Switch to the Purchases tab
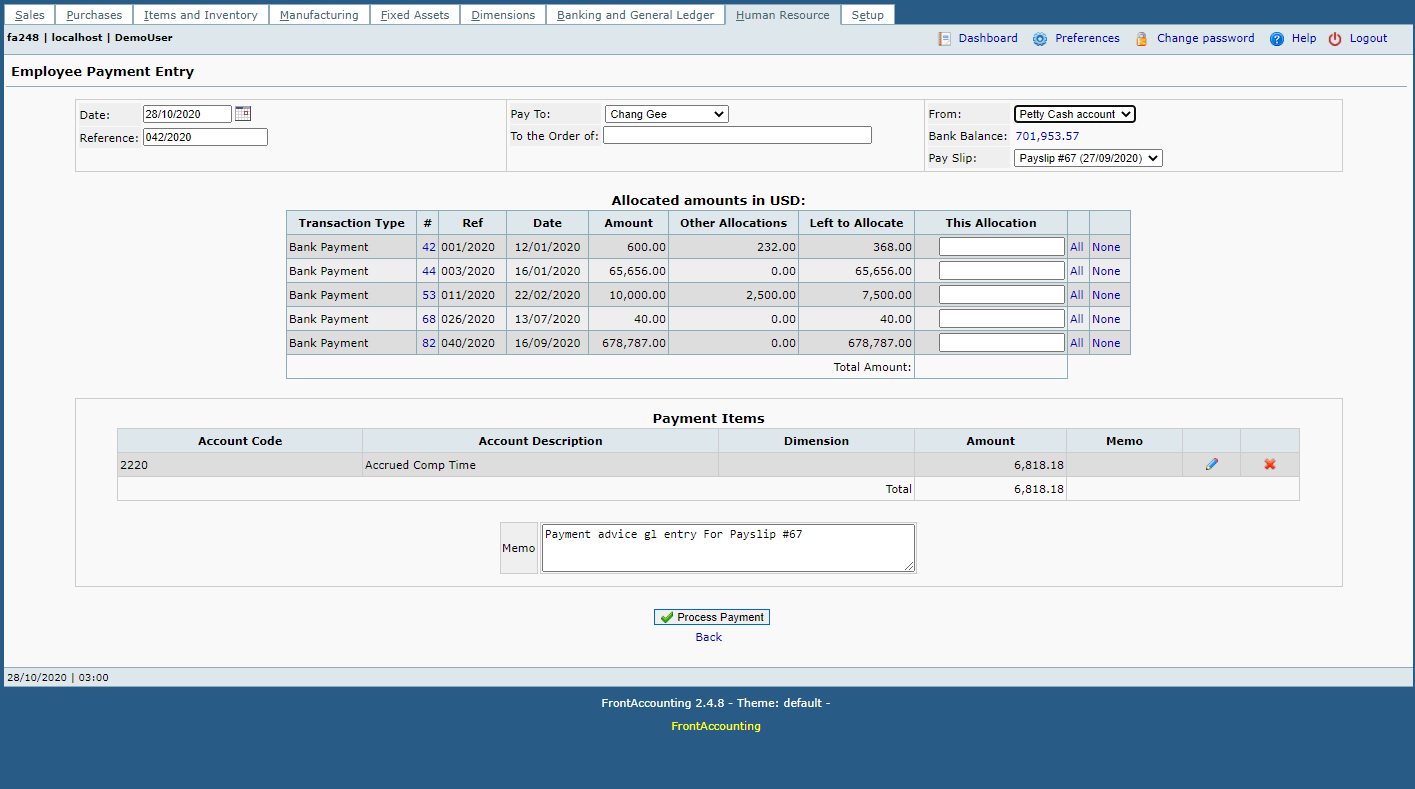The width and height of the screenshot is (1415, 789). [94, 15]
